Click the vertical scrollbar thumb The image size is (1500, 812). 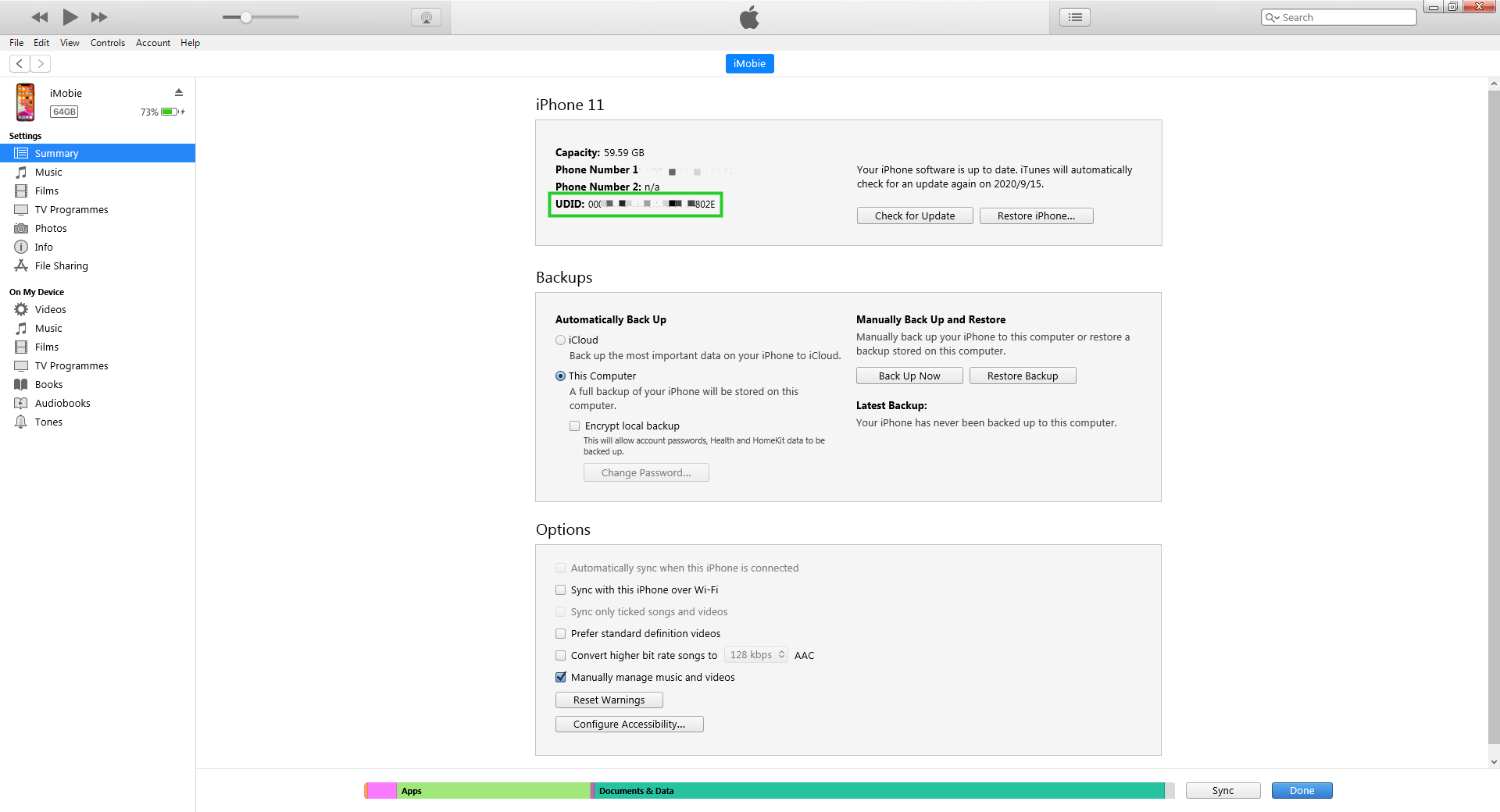pyautogui.click(x=1493, y=418)
